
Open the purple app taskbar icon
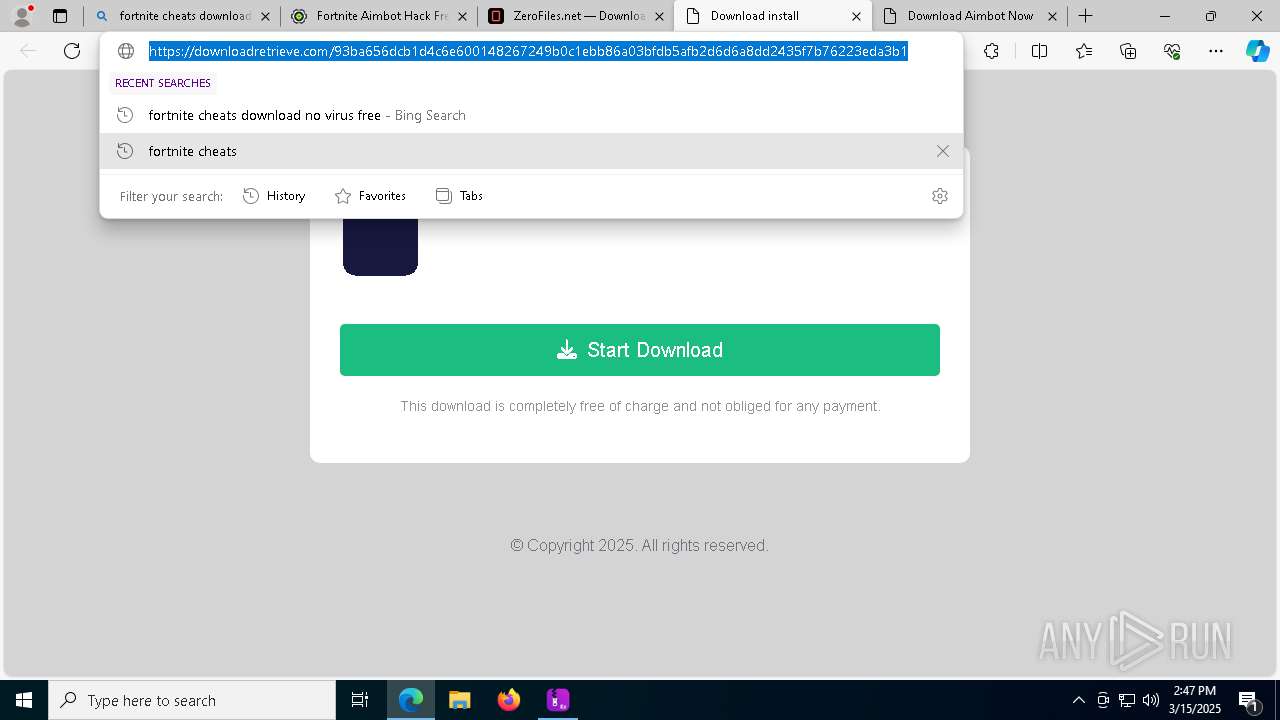(x=558, y=700)
